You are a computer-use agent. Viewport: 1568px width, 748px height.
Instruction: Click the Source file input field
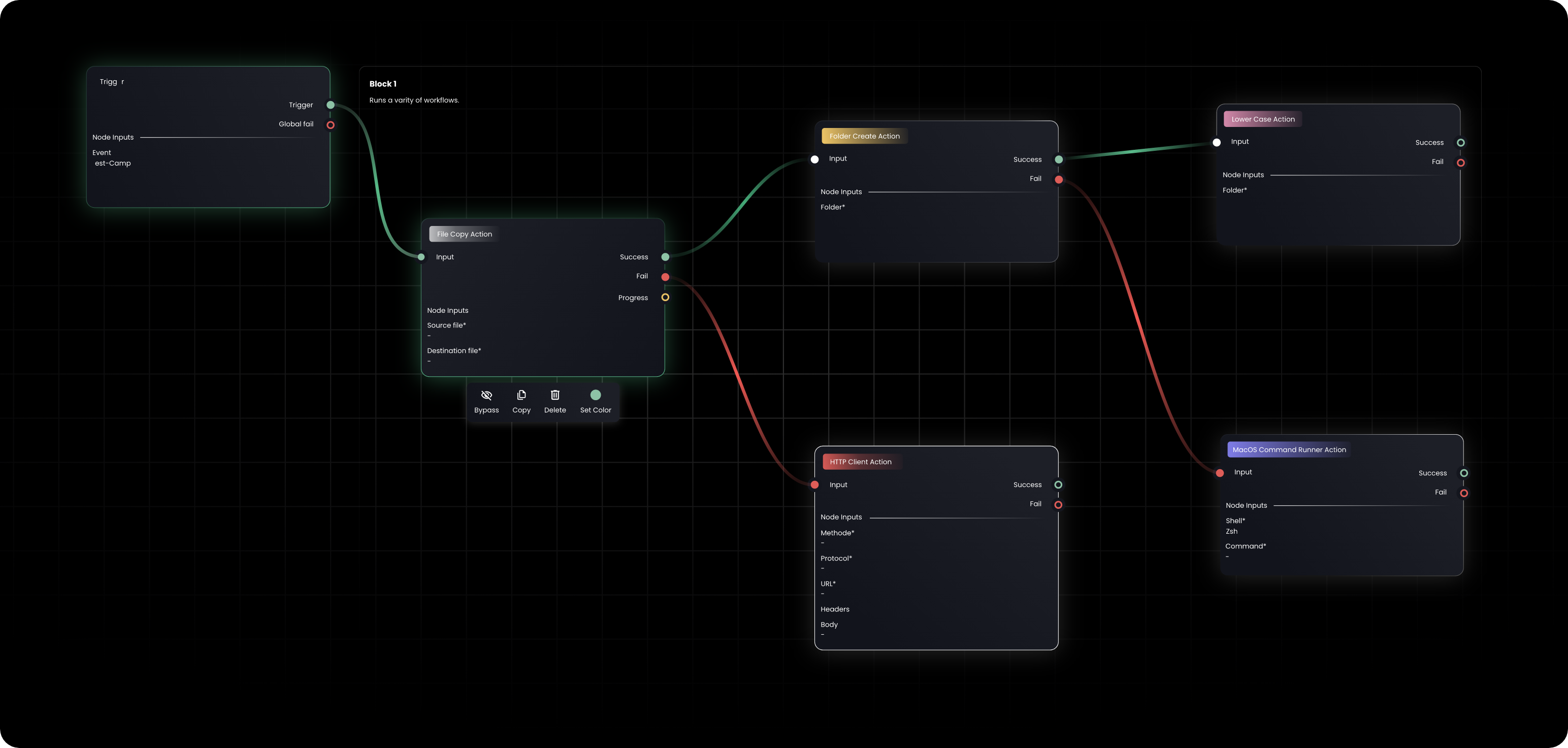click(x=447, y=331)
